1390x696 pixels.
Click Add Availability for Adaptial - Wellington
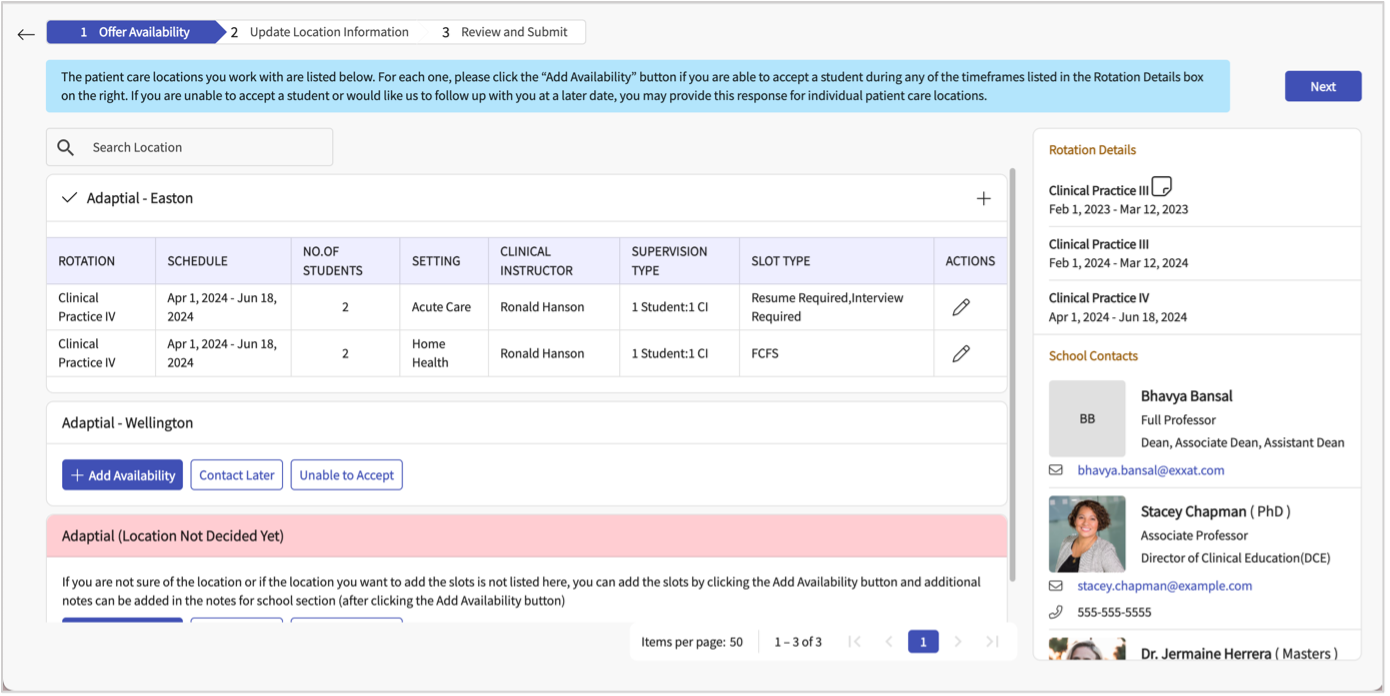(122, 475)
